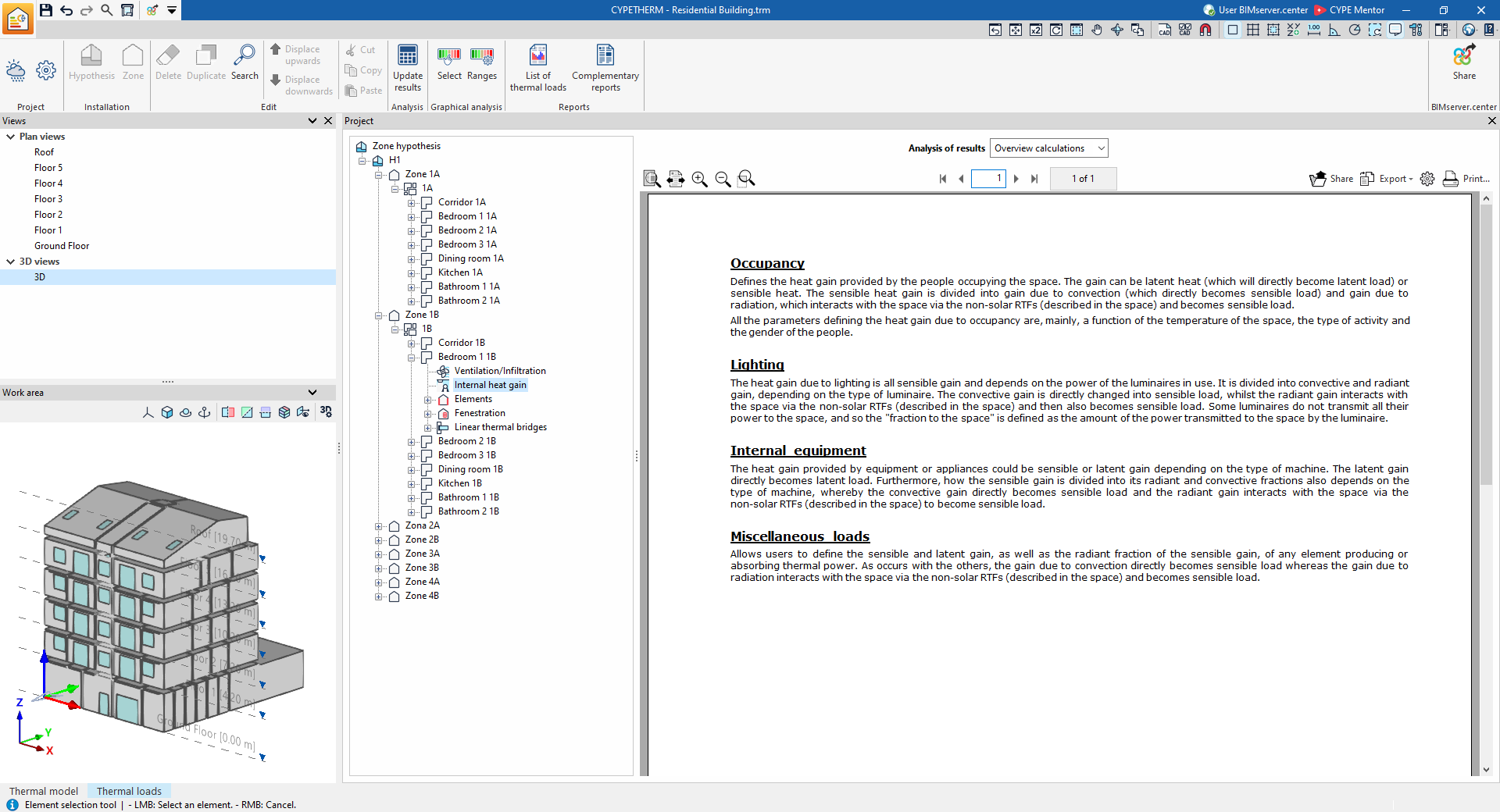Viewport: 1500px width, 812px height.
Task: Click the page number input field
Action: (x=988, y=179)
